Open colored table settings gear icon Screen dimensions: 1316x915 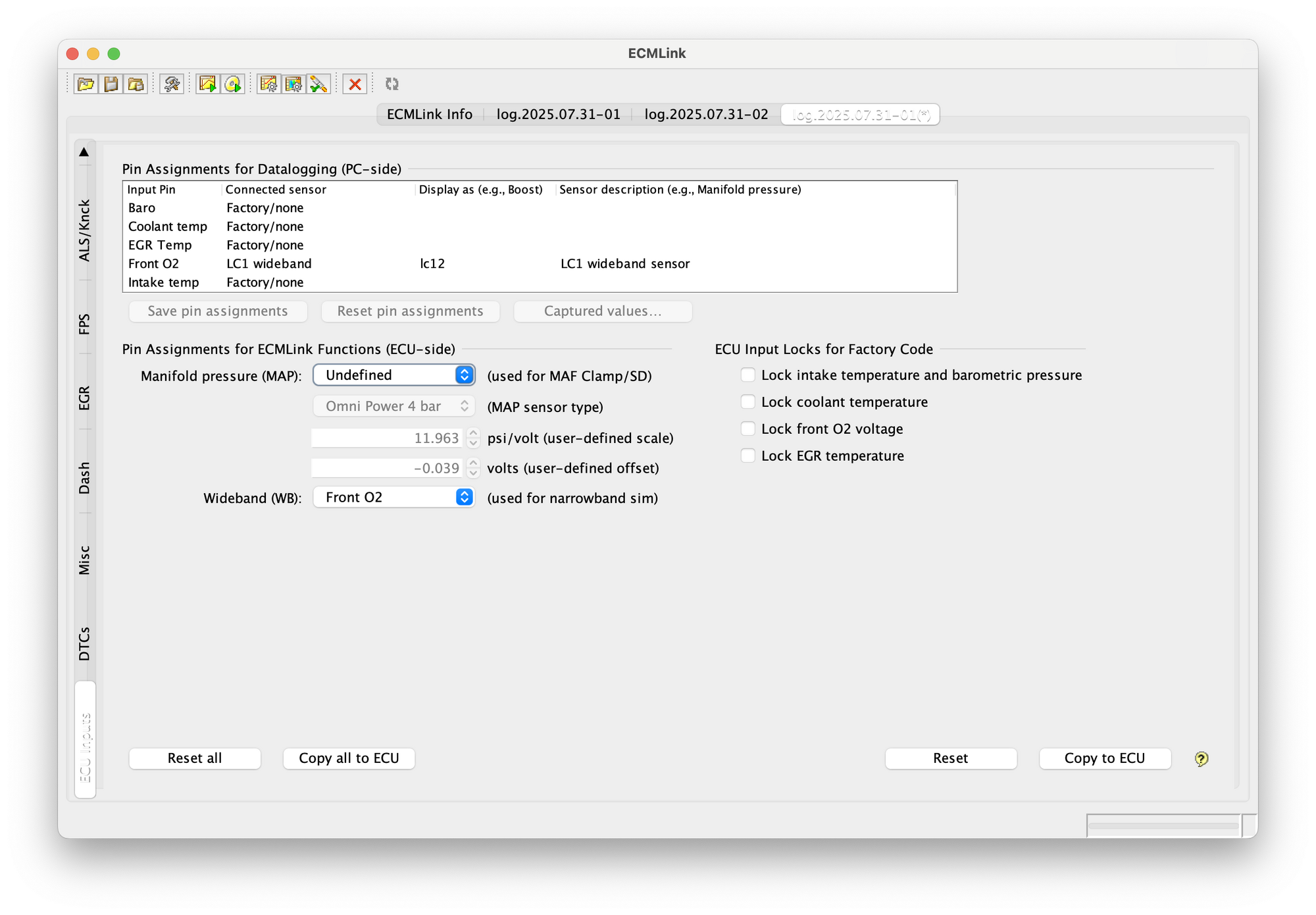(x=293, y=84)
